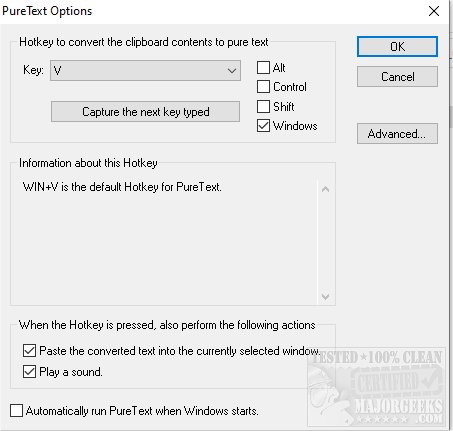The height and width of the screenshot is (431, 453).
Task: Click Capture the next key typed
Action: [145, 112]
